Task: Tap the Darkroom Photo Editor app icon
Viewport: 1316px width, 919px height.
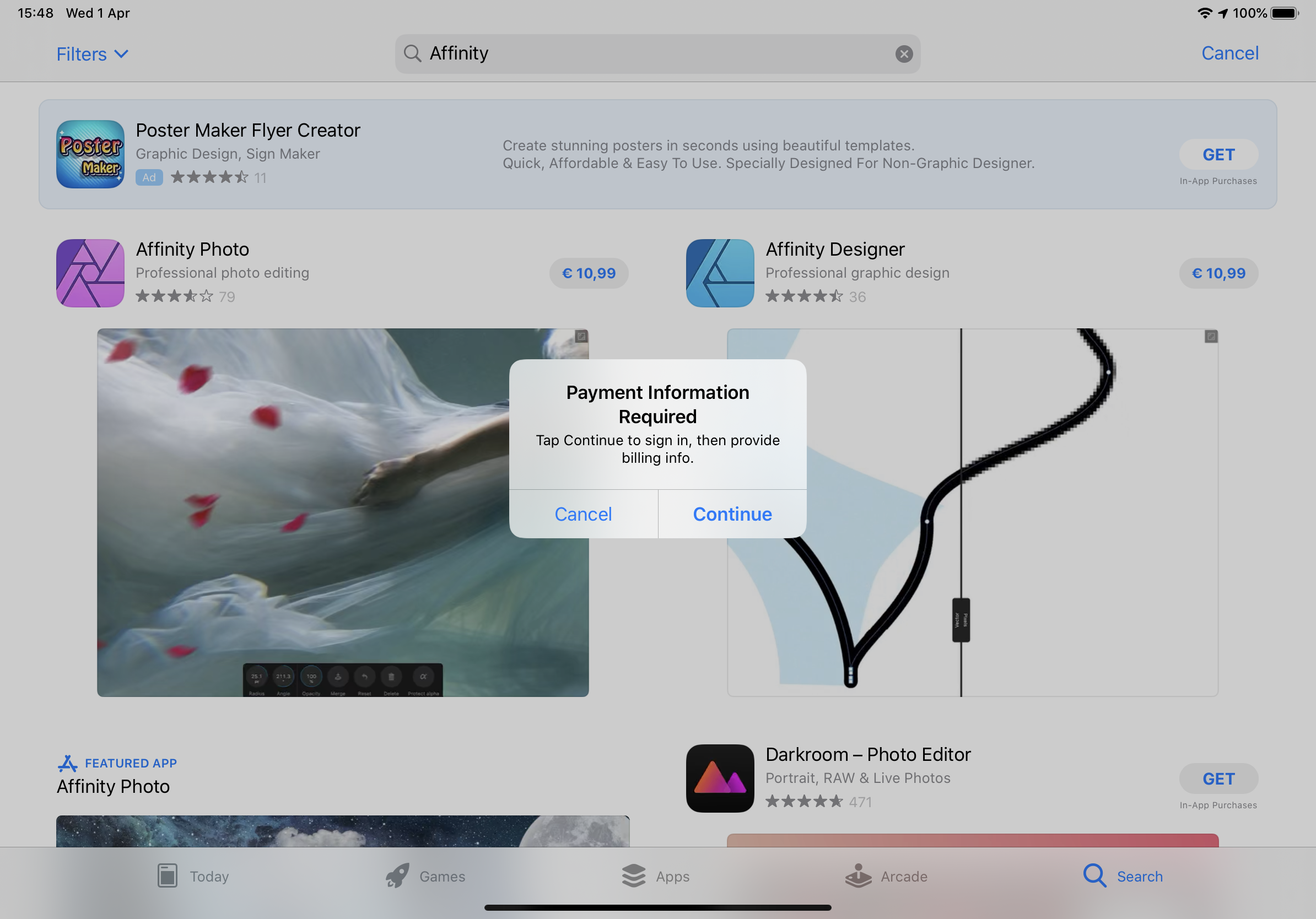Action: 720,778
